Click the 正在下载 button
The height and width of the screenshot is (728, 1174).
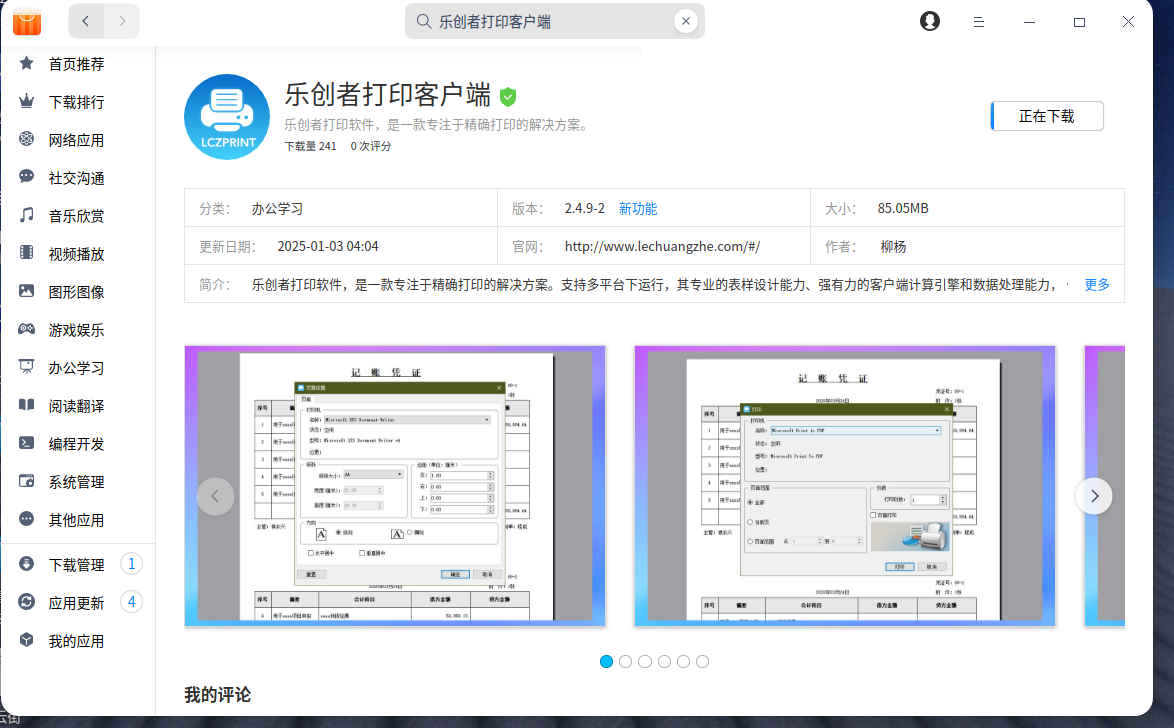1047,116
